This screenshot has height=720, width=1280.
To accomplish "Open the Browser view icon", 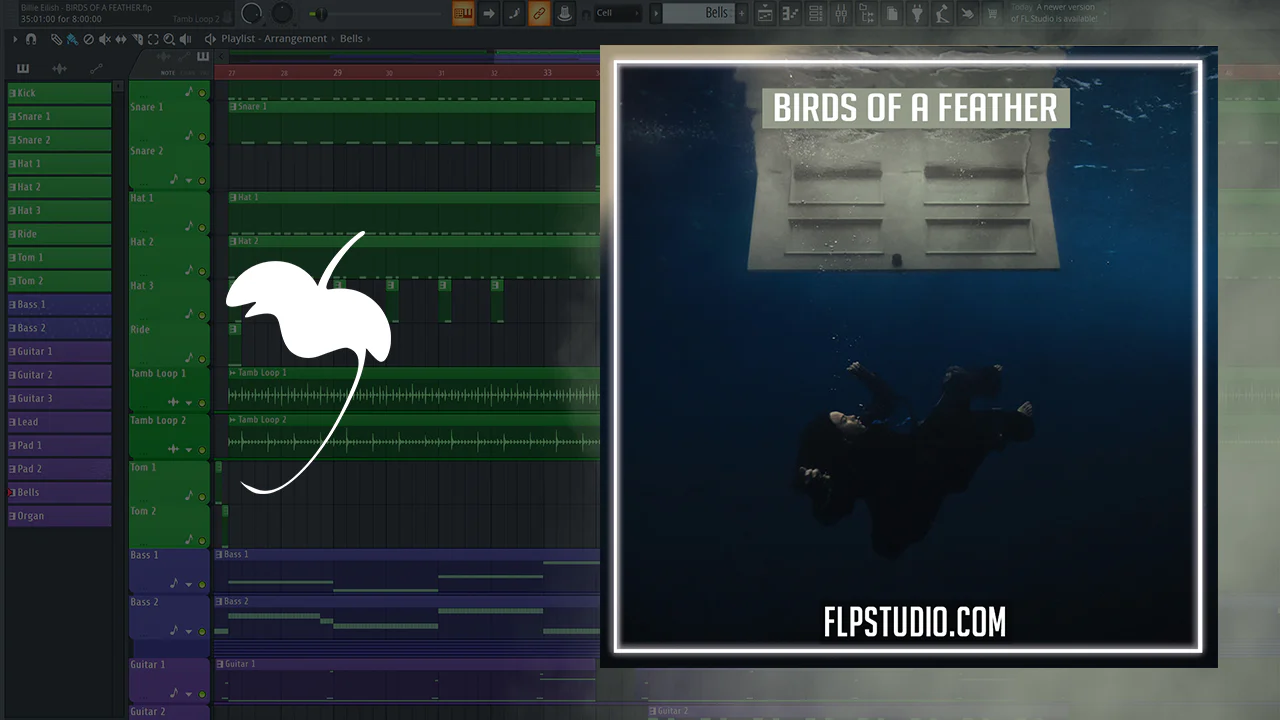I will tap(867, 13).
